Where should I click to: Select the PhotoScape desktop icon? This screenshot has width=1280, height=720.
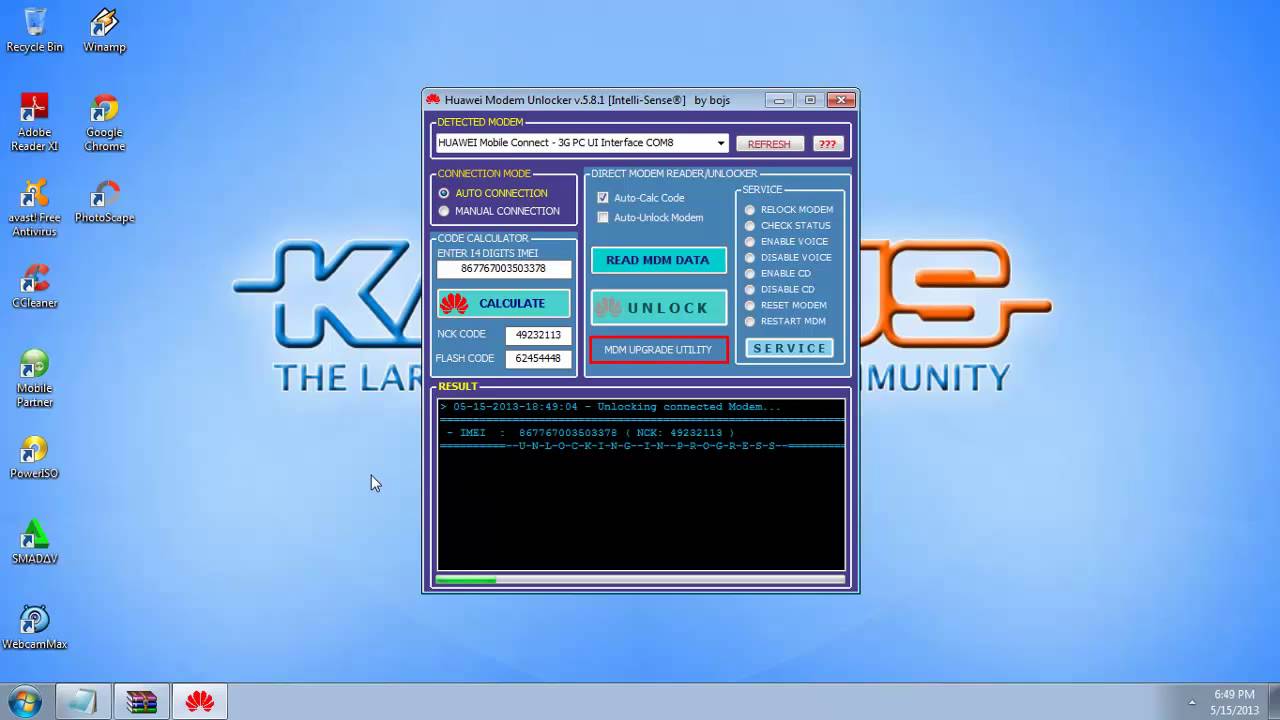tap(104, 201)
